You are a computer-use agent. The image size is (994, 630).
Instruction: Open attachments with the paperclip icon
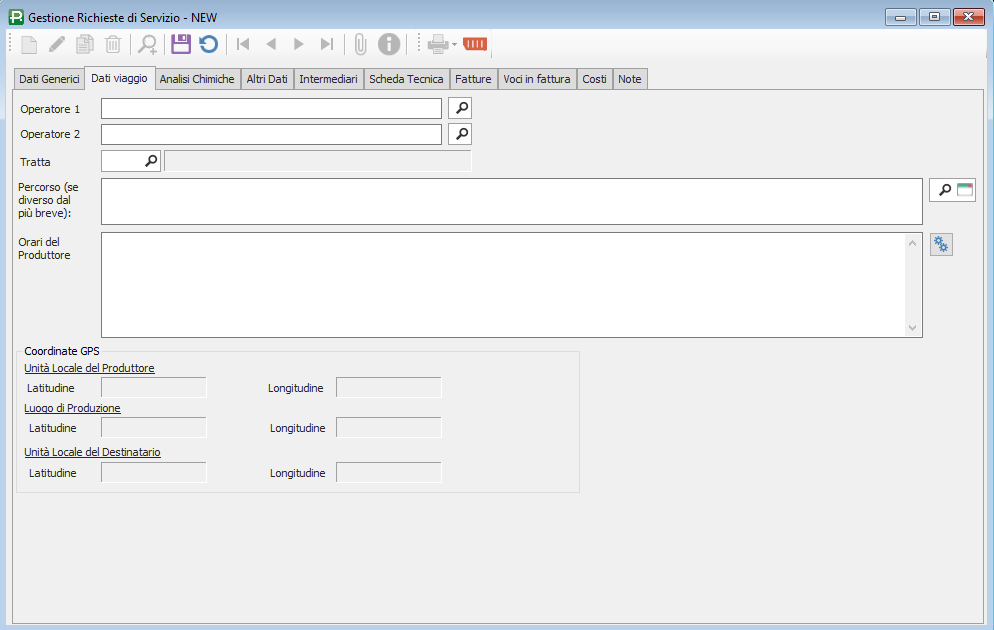(361, 44)
